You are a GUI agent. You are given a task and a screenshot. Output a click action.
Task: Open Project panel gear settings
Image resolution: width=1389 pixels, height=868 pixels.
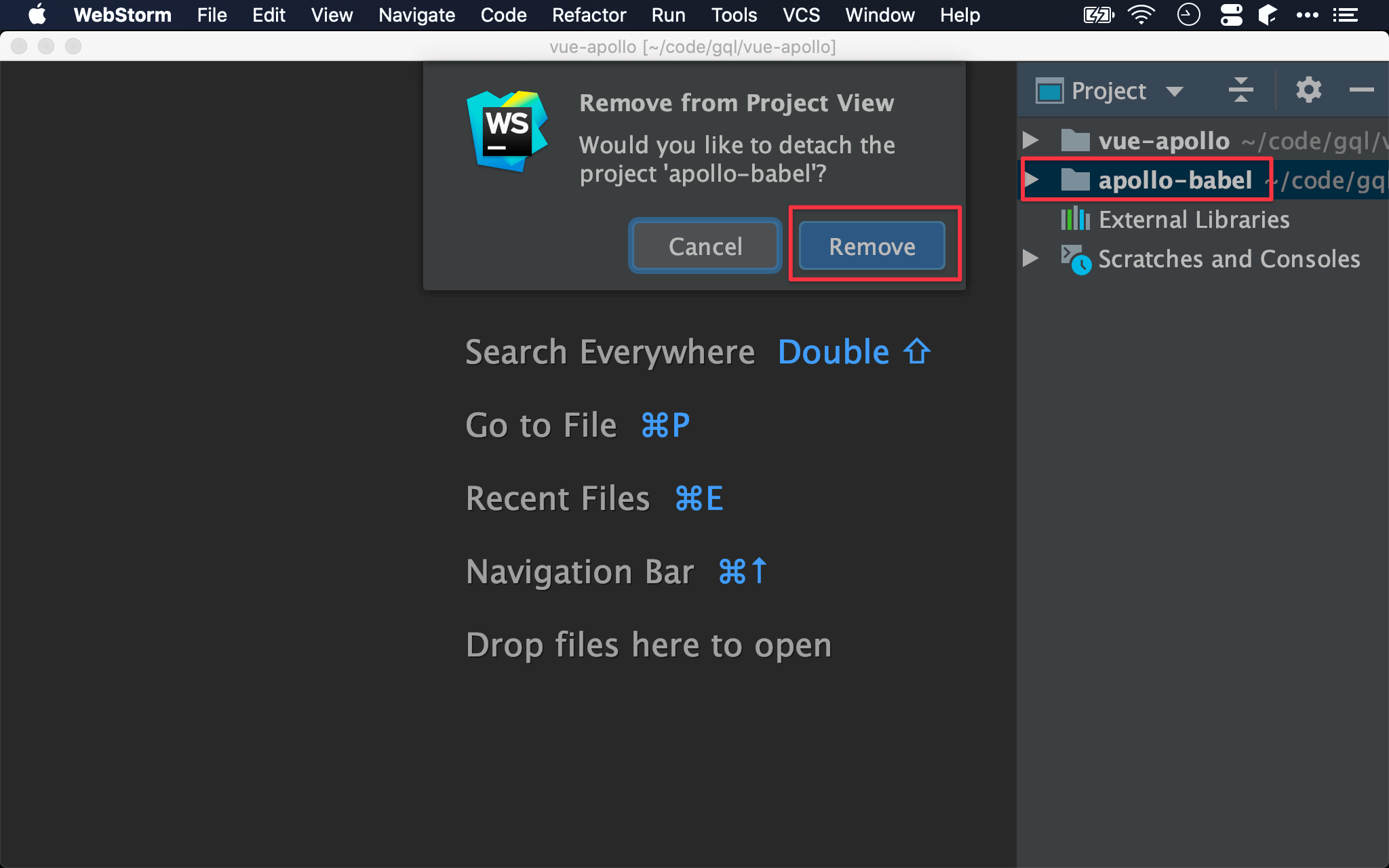1308,90
